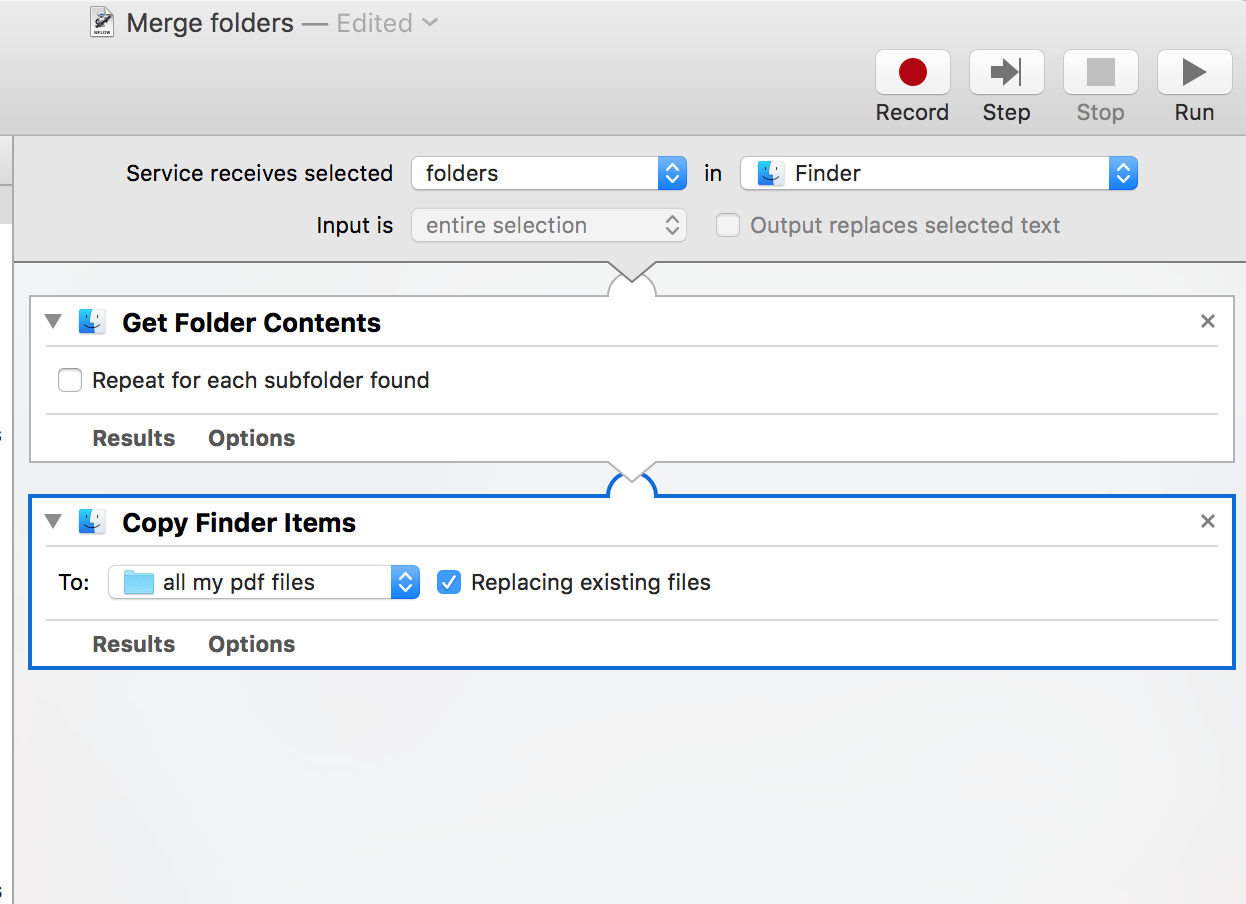Viewport: 1246px width, 904px height.
Task: Click the Finder icon beside Get Folder Contents
Action: 92,322
